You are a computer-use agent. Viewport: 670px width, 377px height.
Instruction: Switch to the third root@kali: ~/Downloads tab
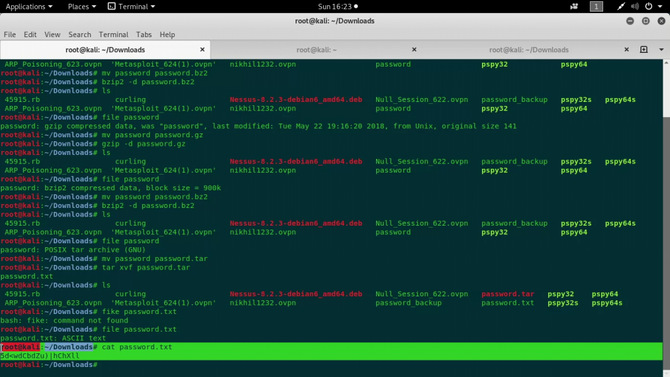coord(529,50)
